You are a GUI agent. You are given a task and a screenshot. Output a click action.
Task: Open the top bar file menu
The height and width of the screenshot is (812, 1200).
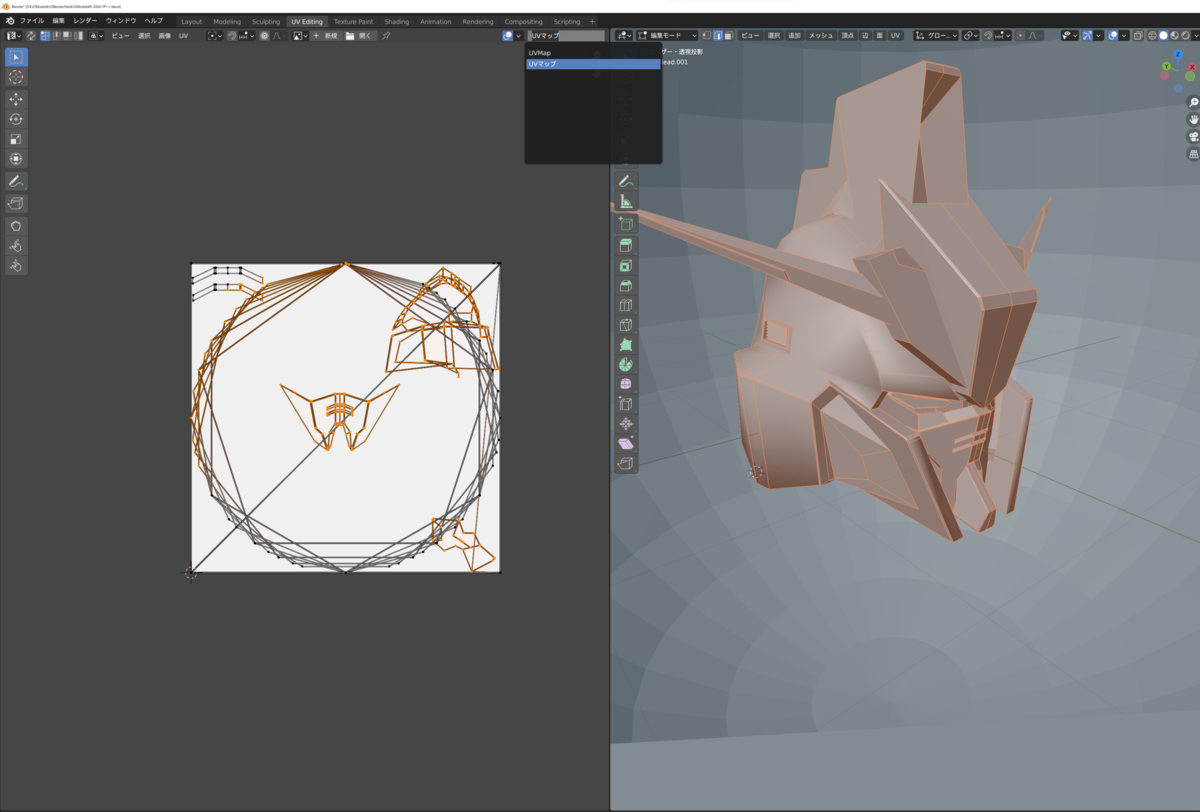[x=32, y=21]
